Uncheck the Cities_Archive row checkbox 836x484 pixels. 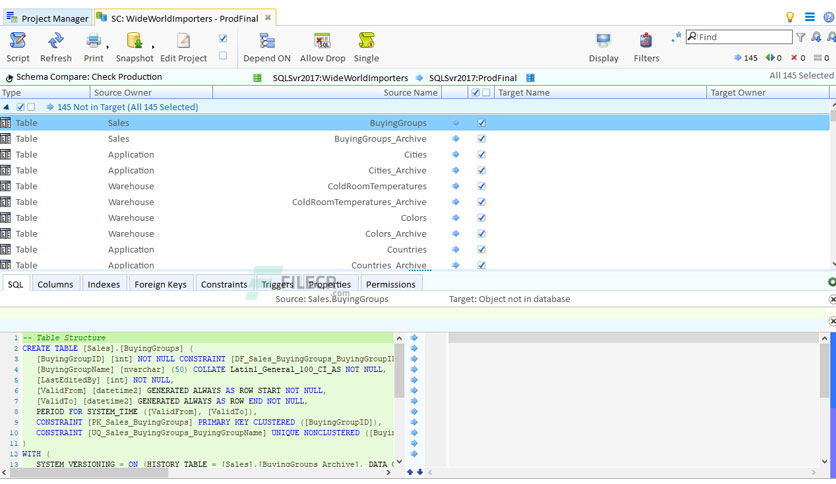(481, 171)
